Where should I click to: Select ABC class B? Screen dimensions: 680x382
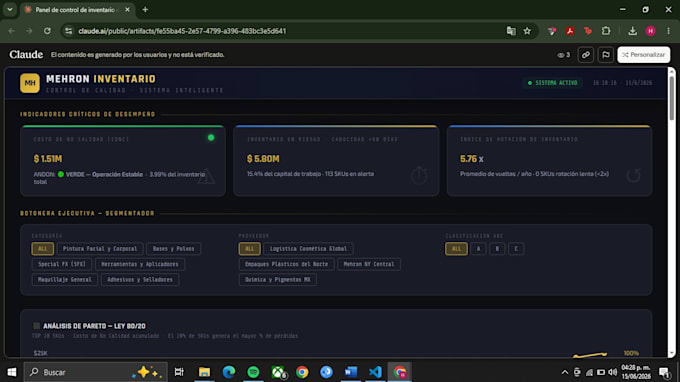(497, 248)
